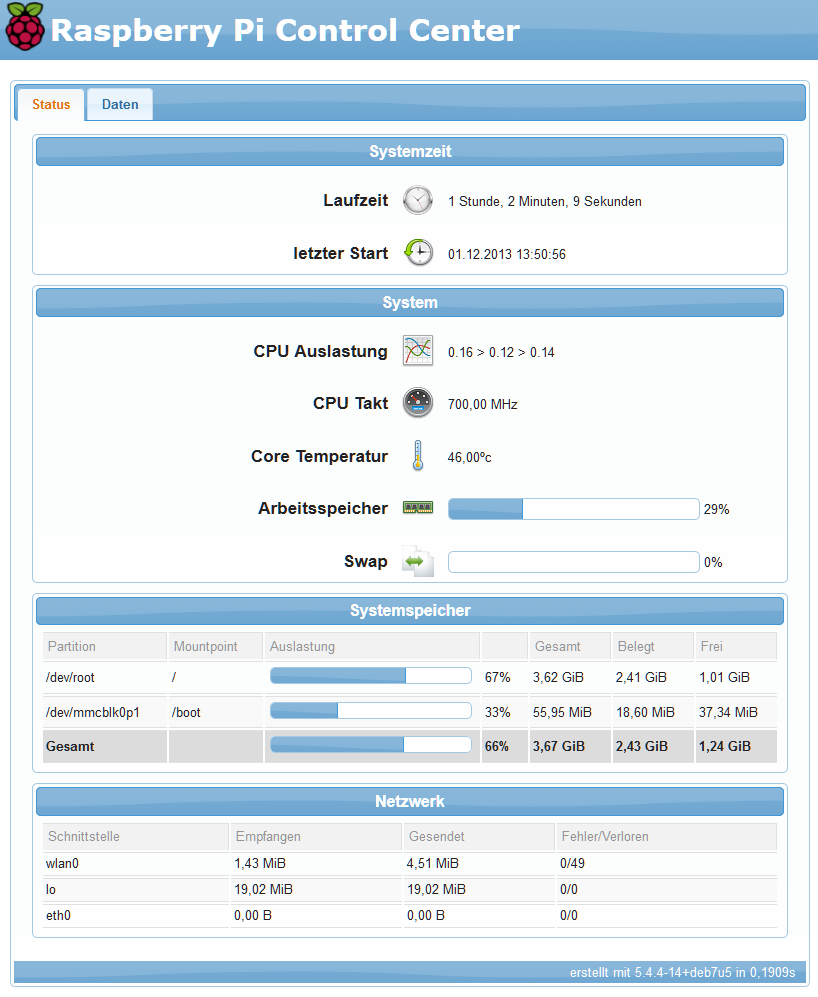Click the /dev/mmcblk0p1 usage bar
Image resolution: width=818 pixels, height=997 pixels.
[371, 711]
